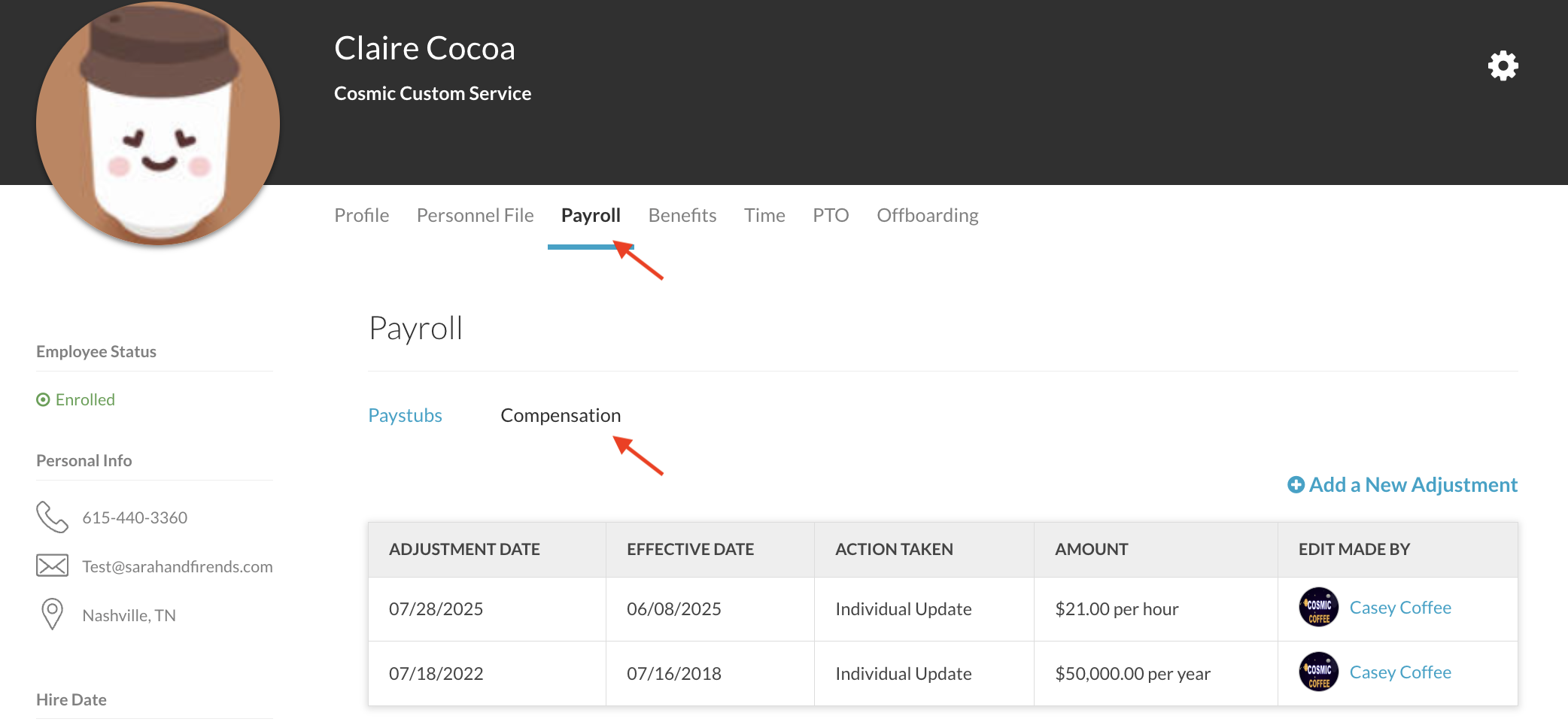
Task: Click the phone icon beside 615-440-3360
Action: 52,517
